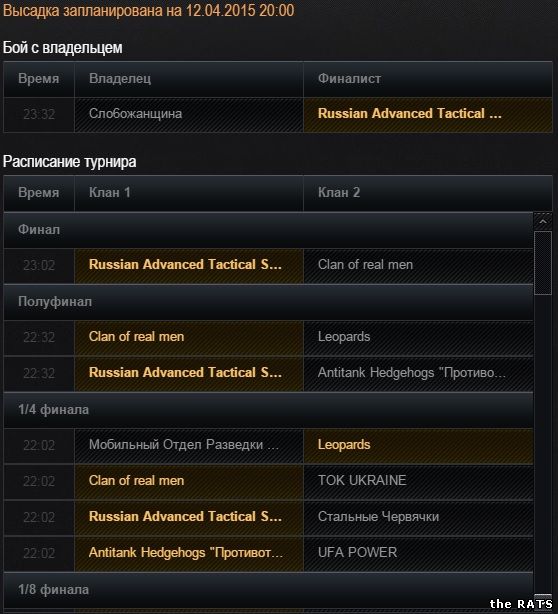Viewport: 558px width, 614px height.
Task: Open owner clan Слобожанщина
Action: (135, 114)
